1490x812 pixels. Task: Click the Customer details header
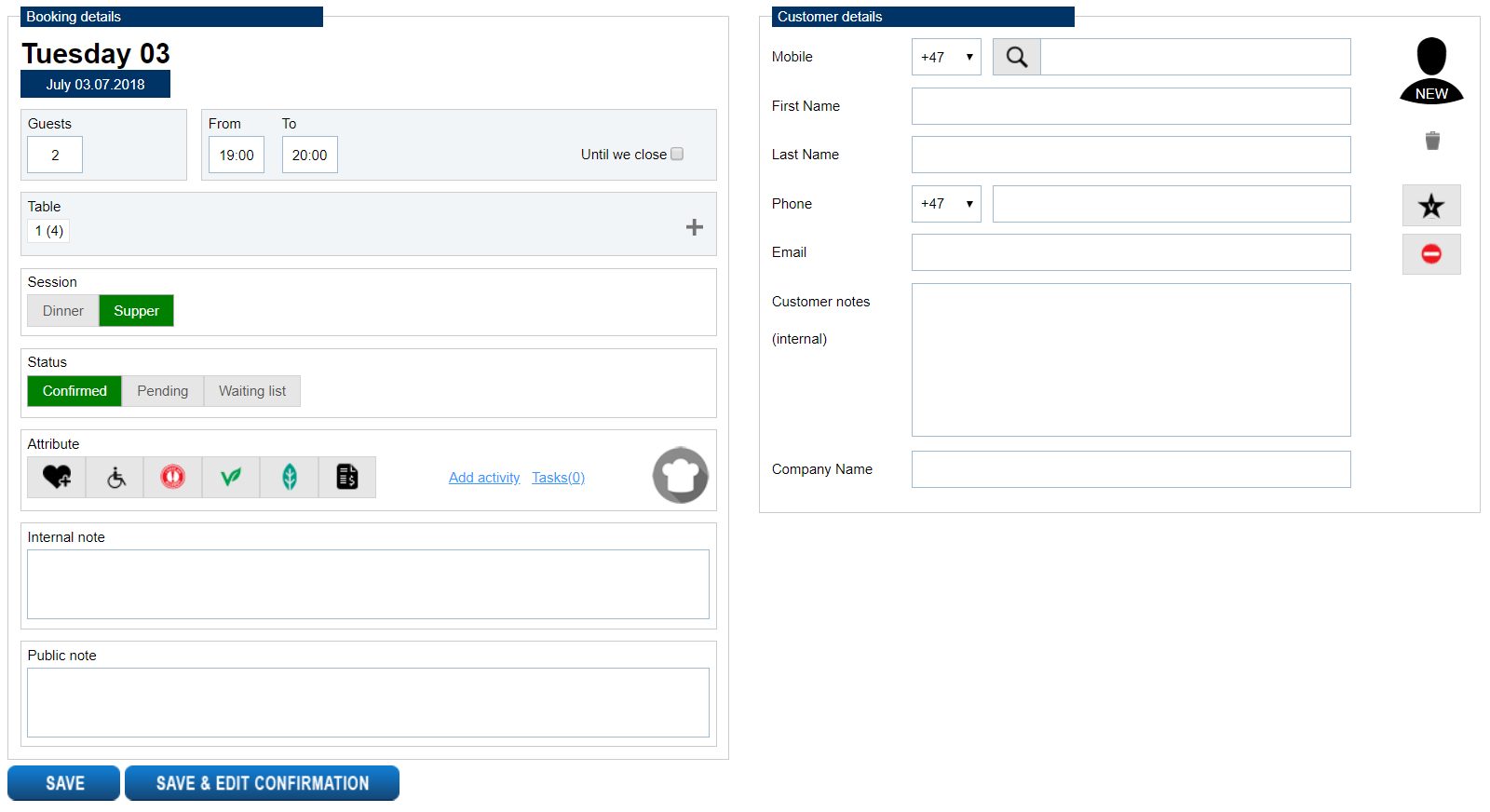923,17
